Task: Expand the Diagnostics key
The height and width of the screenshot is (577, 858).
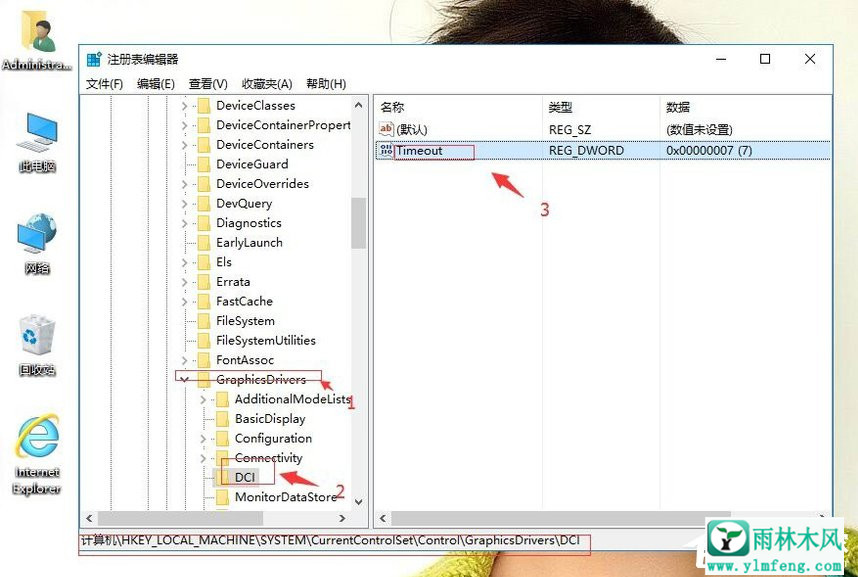Action: point(184,223)
